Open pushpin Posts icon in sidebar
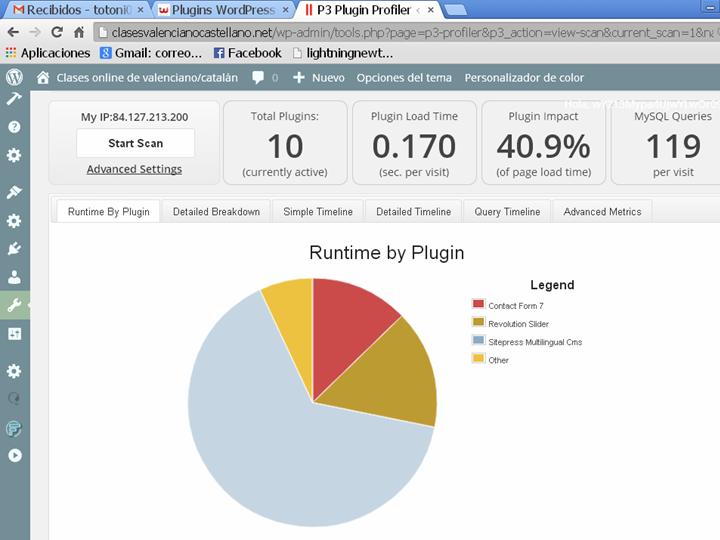The height and width of the screenshot is (540, 720). [14, 192]
